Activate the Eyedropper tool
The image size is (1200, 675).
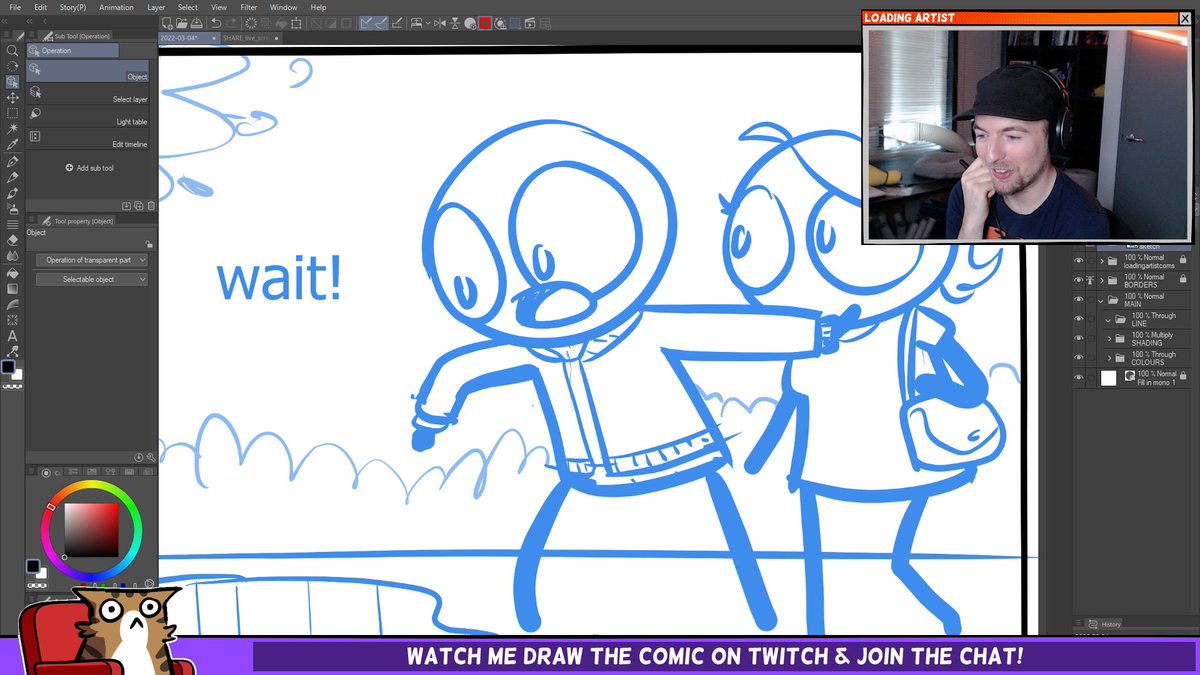tap(12, 145)
